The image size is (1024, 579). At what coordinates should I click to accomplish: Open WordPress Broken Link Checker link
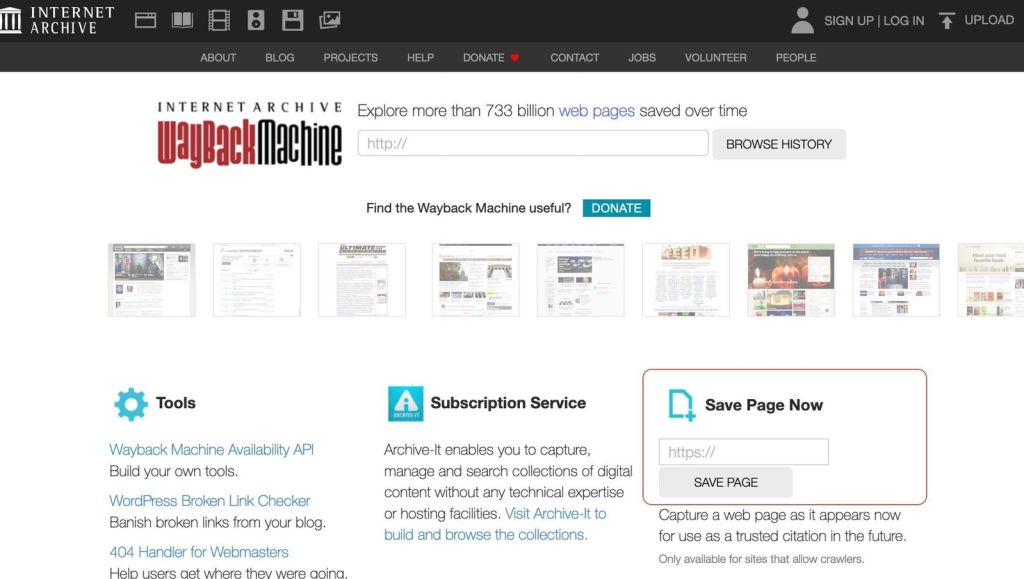[x=210, y=501]
